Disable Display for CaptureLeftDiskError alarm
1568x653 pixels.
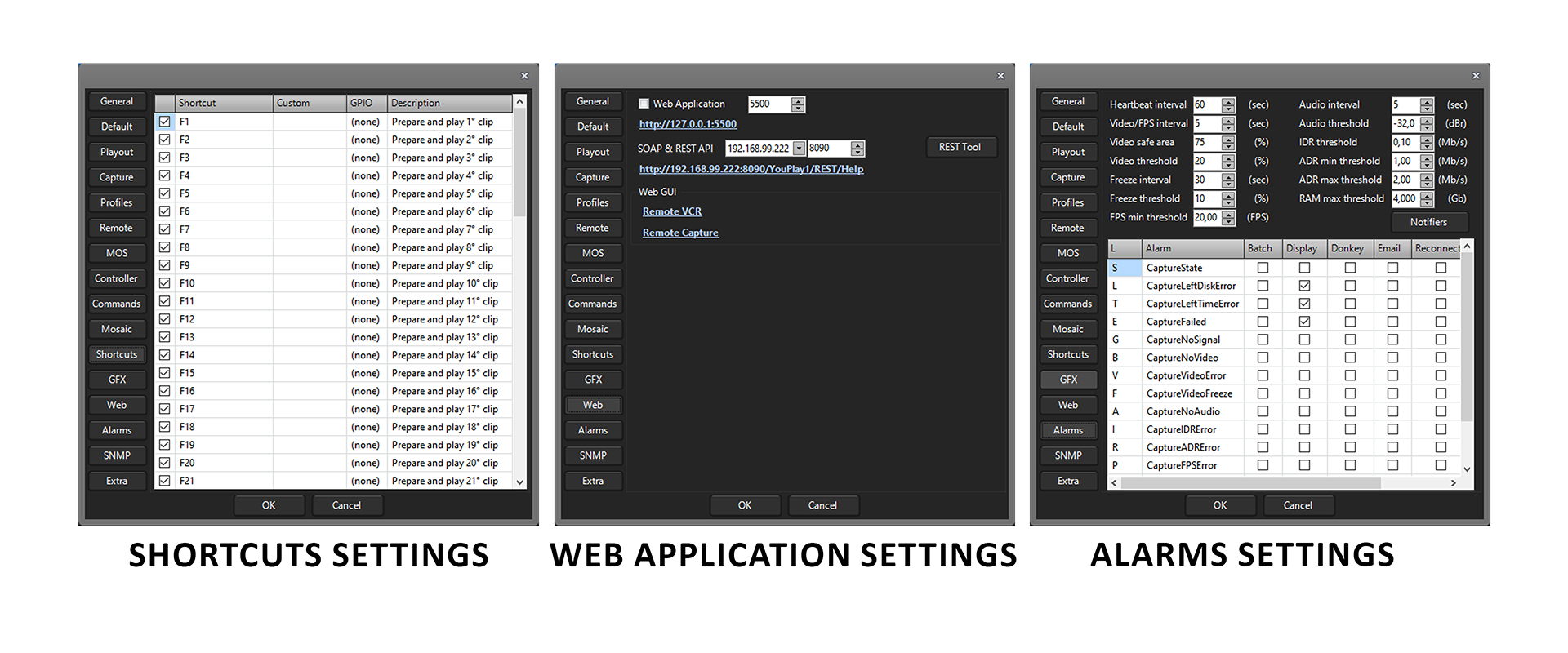point(1304,286)
